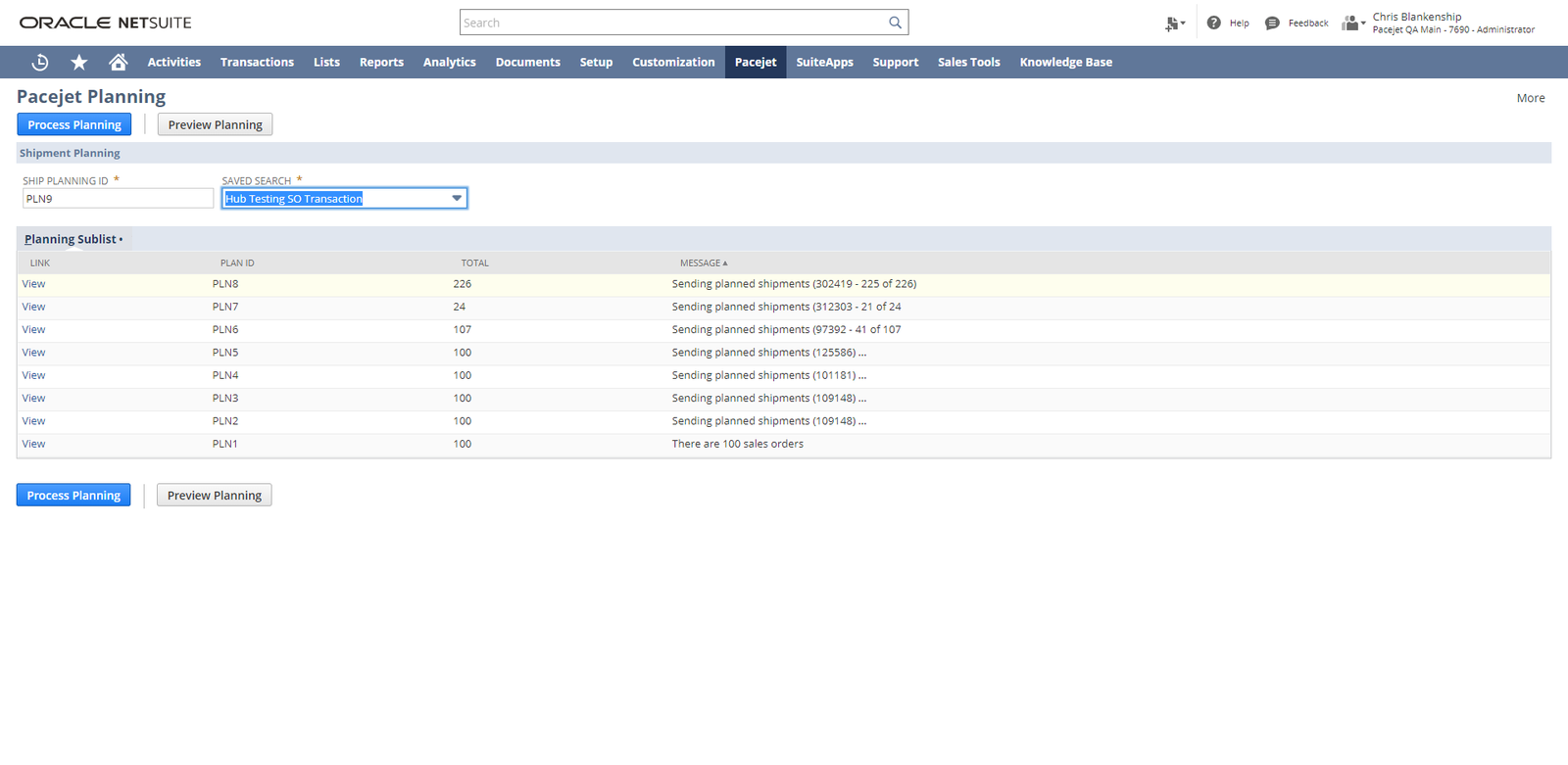This screenshot has height=765, width=1568.
Task: Click the Total column header
Action: point(475,263)
